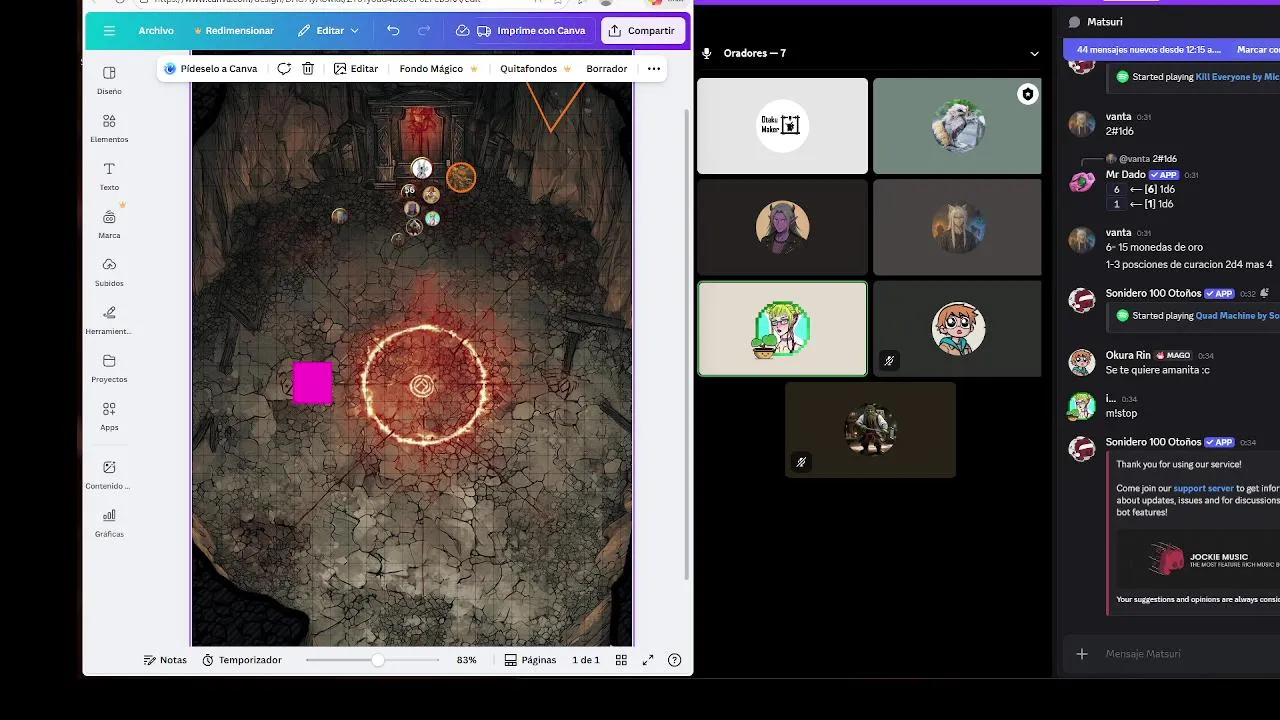Open the Subidos uploads panel
The height and width of the screenshot is (720, 1280).
pos(109,272)
